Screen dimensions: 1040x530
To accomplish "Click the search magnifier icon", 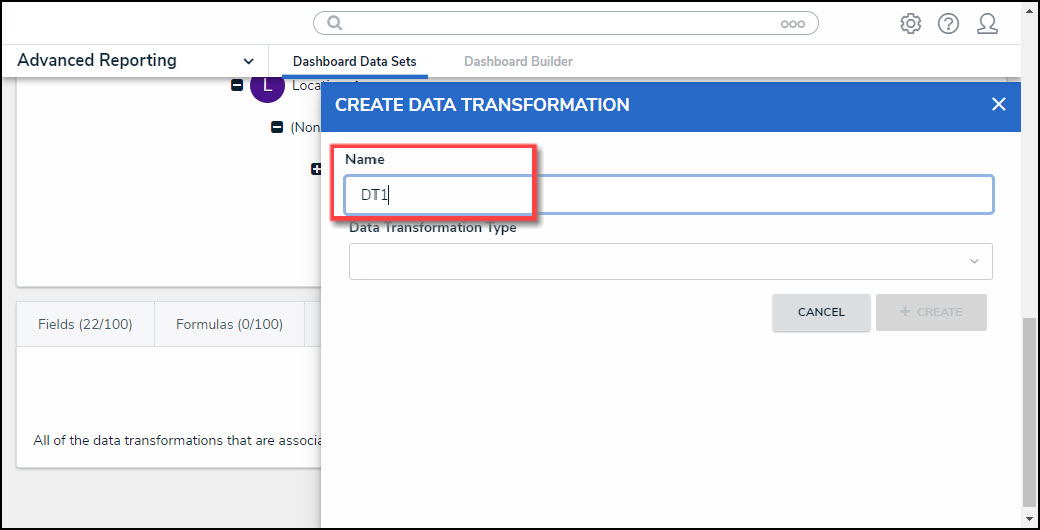I will point(335,23).
